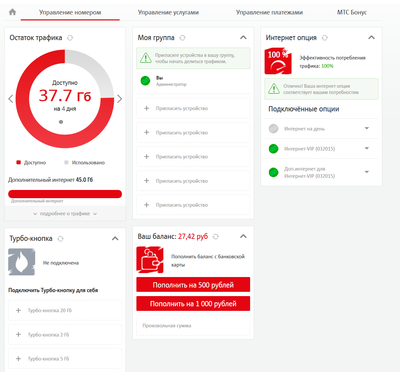Open the МТС Бонус tab
The width and height of the screenshot is (400, 372).
tap(352, 13)
